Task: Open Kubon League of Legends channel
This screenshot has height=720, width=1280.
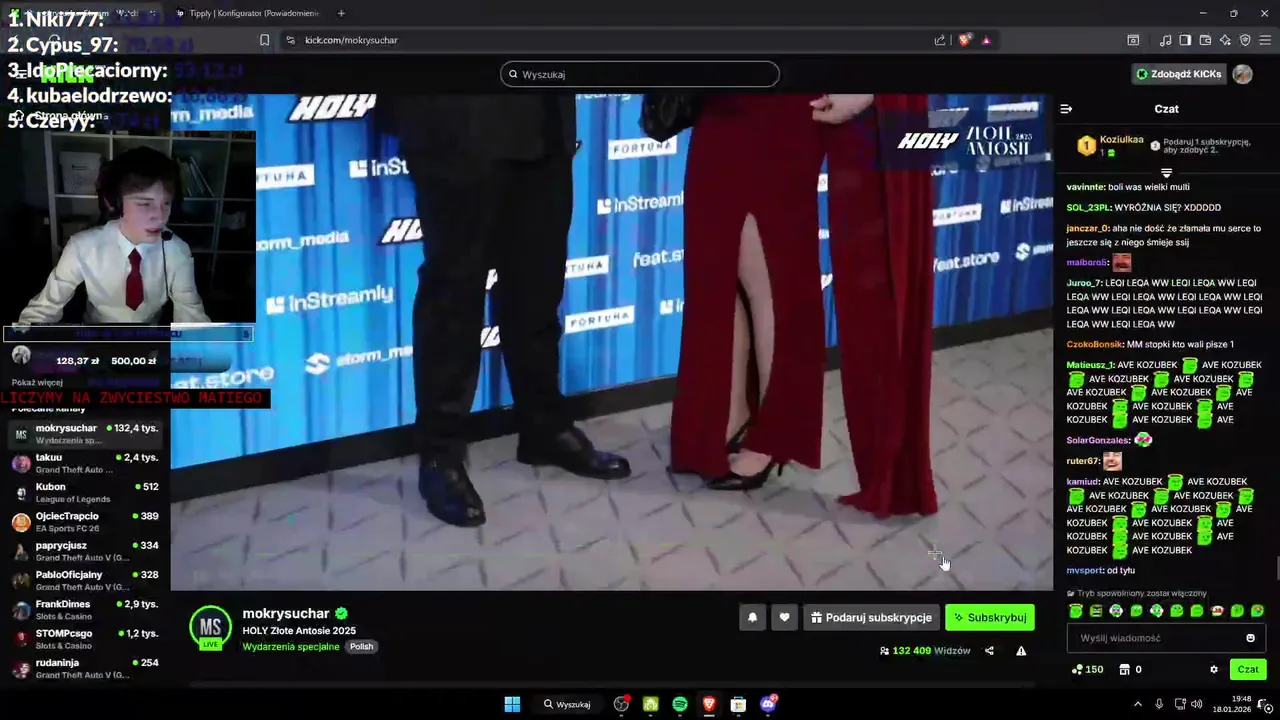Action: click(85, 493)
